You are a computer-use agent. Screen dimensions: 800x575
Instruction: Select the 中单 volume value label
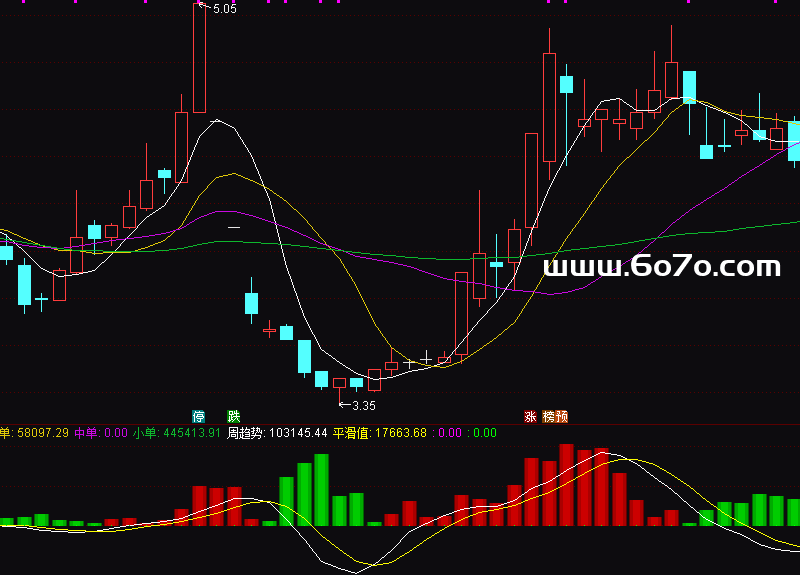pyautogui.click(x=101, y=433)
